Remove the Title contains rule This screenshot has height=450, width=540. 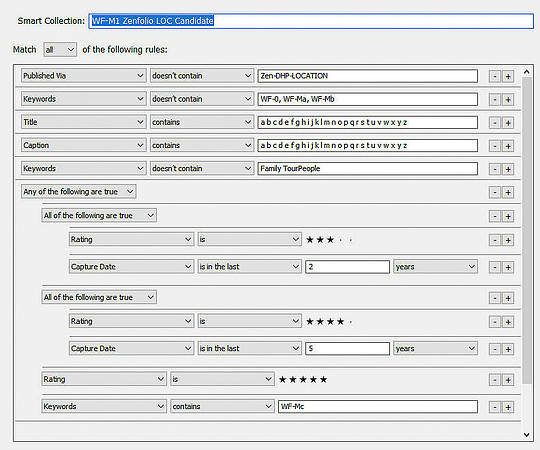495,123
